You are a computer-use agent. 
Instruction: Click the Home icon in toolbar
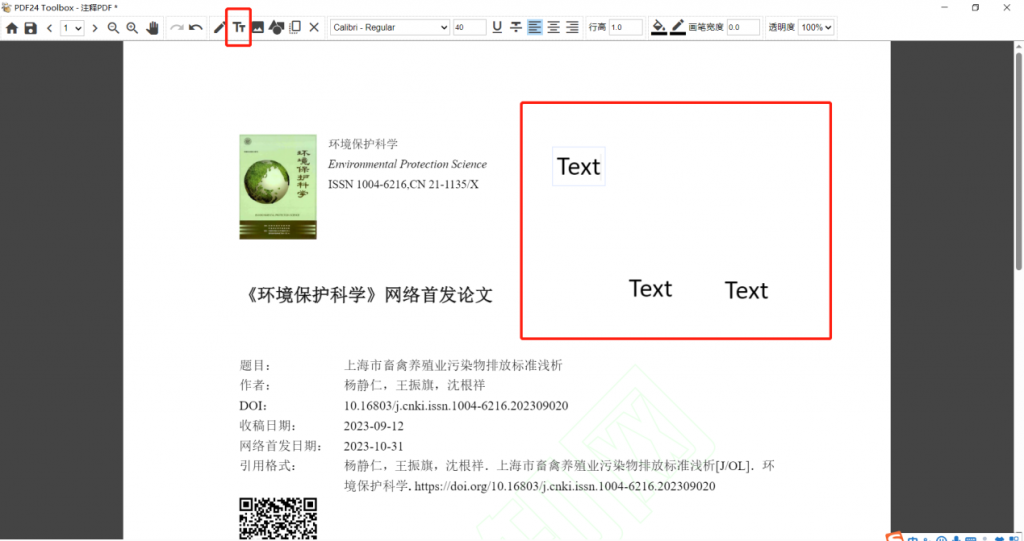click(x=12, y=28)
